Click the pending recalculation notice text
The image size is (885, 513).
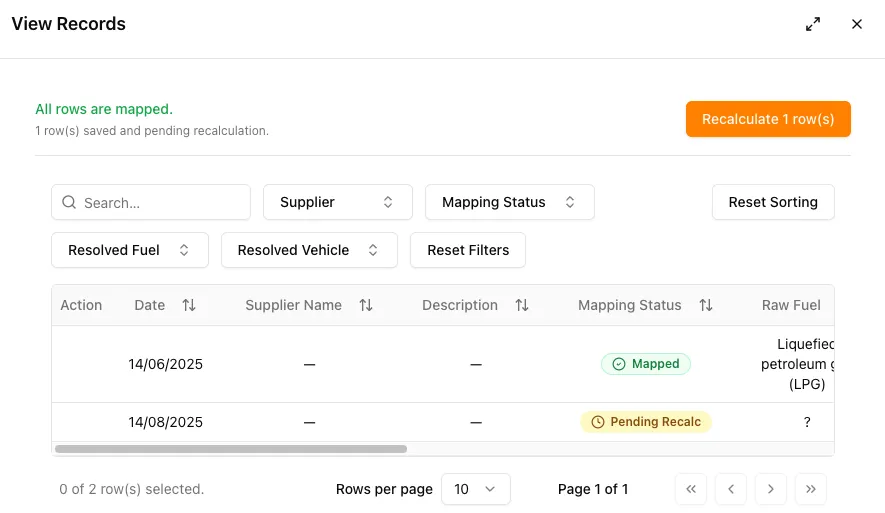tap(152, 131)
